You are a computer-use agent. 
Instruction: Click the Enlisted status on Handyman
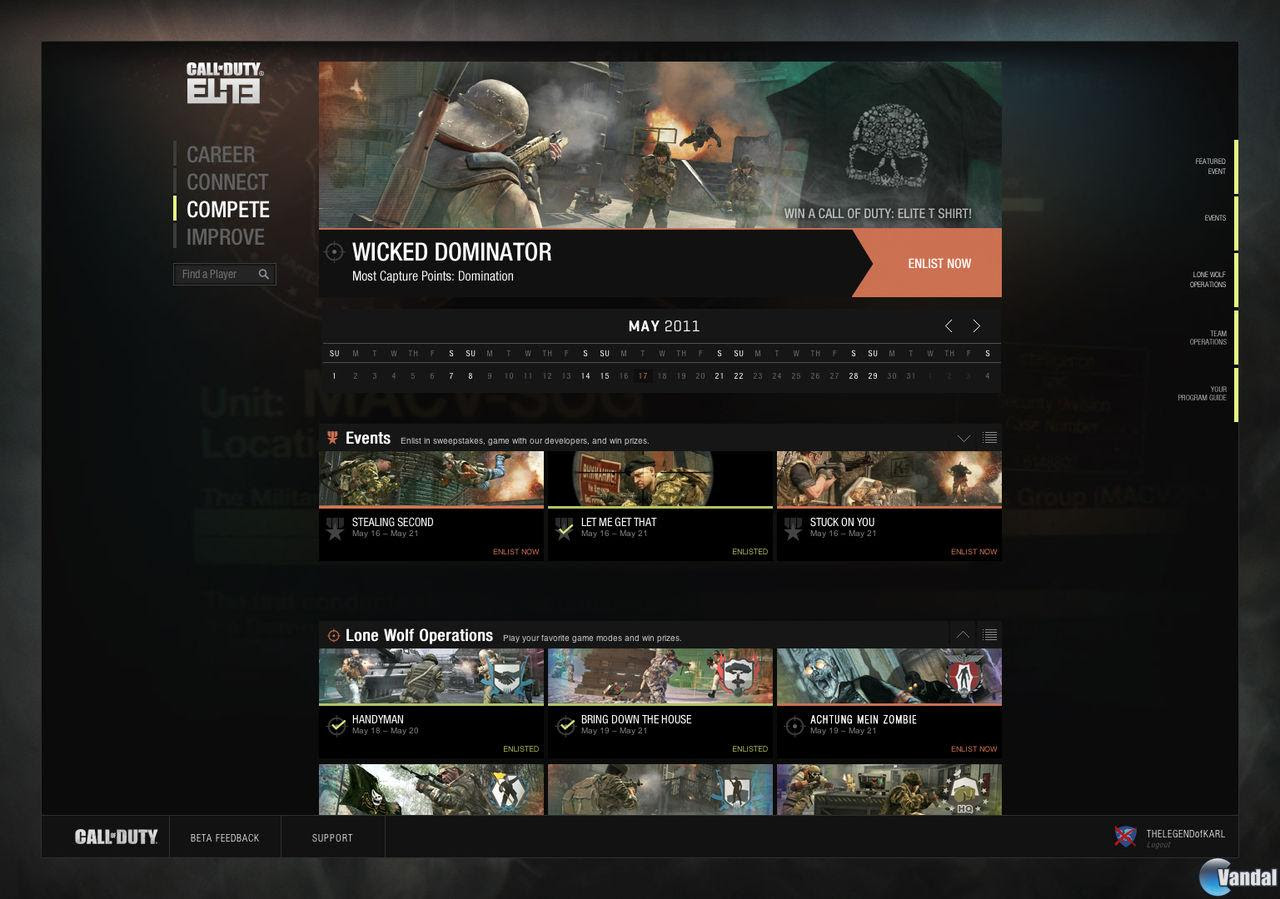coord(521,749)
